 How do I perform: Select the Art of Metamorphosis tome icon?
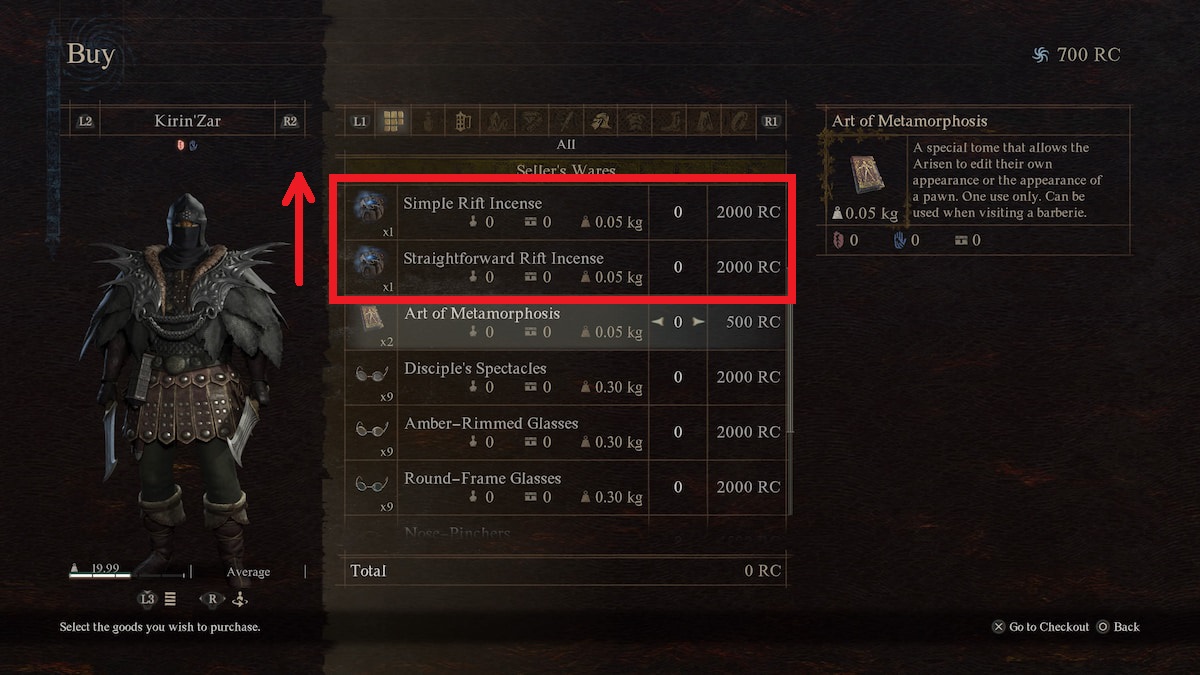click(372, 318)
